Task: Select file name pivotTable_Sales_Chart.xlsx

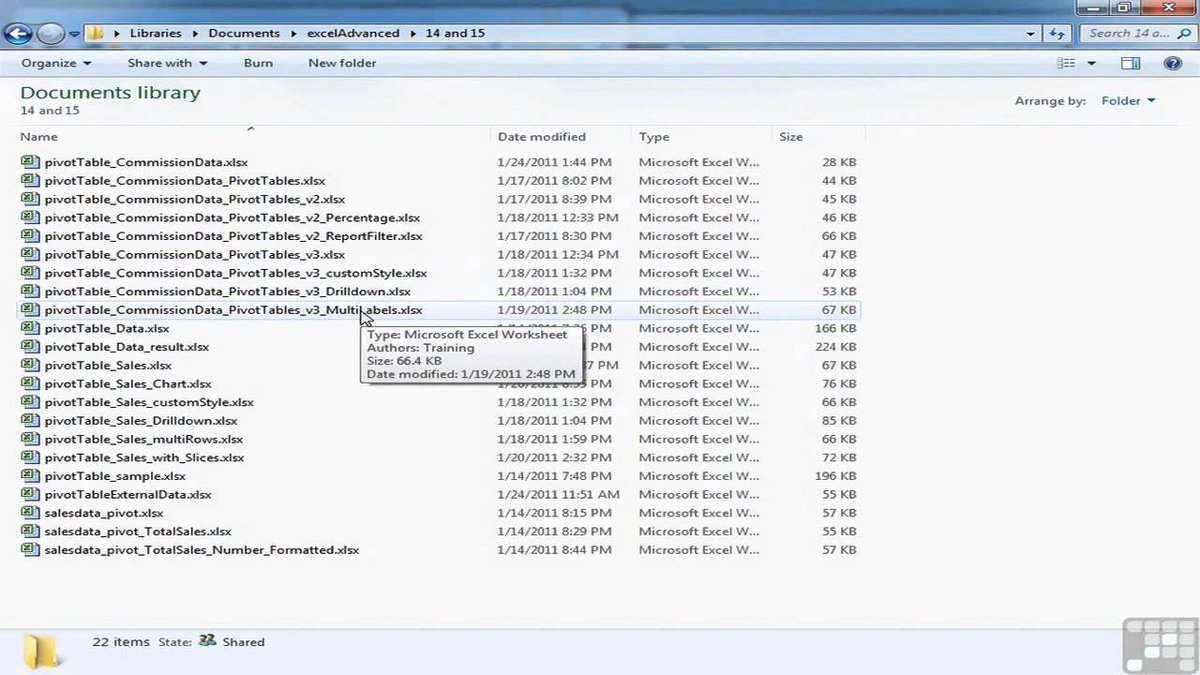Action: click(x=128, y=384)
